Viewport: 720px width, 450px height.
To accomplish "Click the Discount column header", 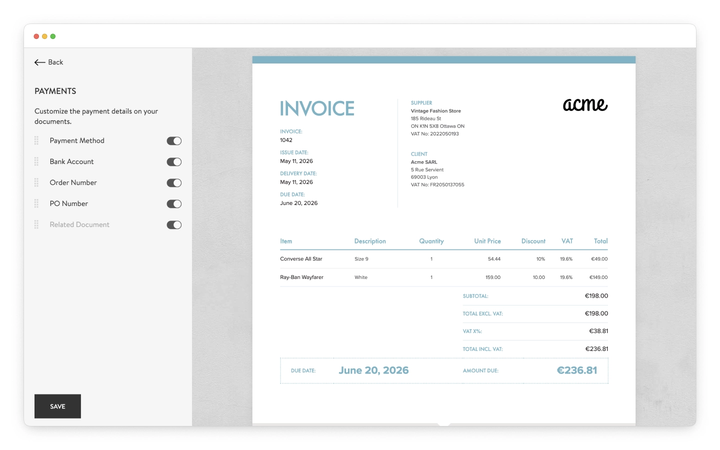I will 533,241.
